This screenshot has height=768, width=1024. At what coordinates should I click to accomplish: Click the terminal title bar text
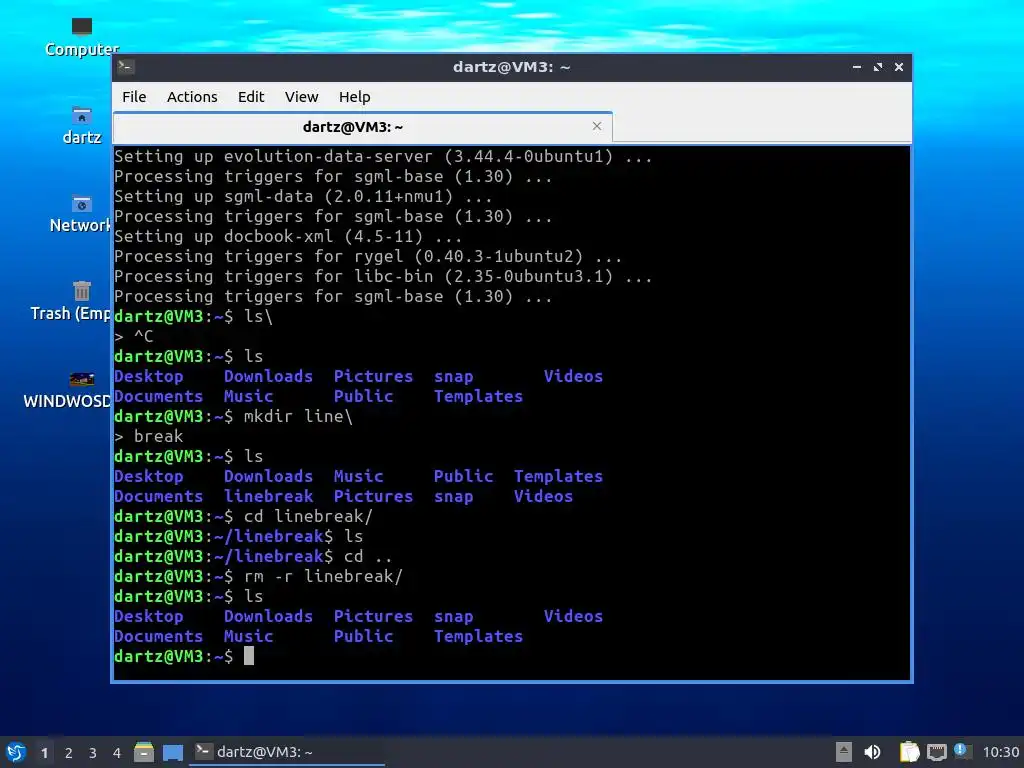click(x=511, y=67)
